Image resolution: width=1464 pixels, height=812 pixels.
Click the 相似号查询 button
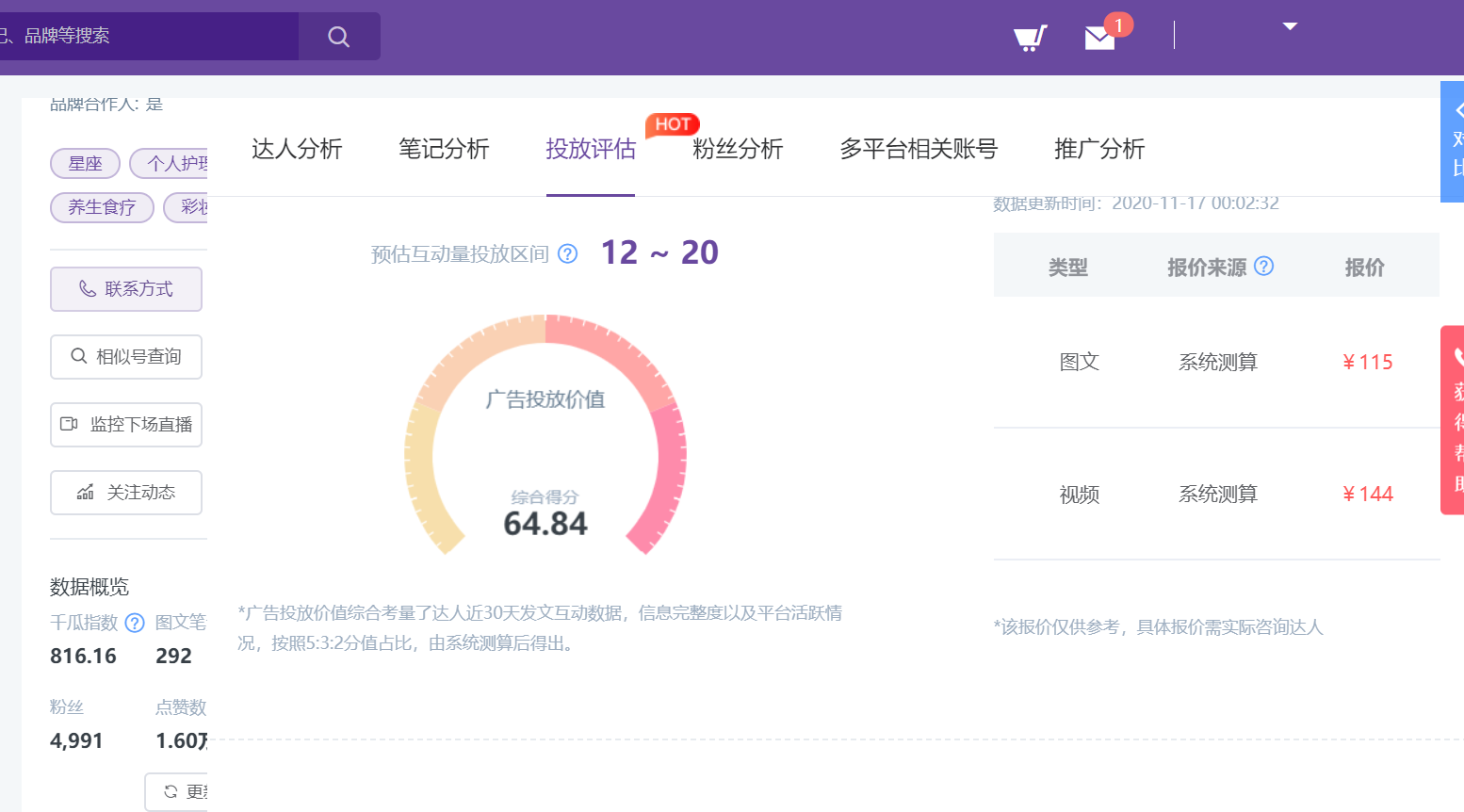(x=126, y=357)
